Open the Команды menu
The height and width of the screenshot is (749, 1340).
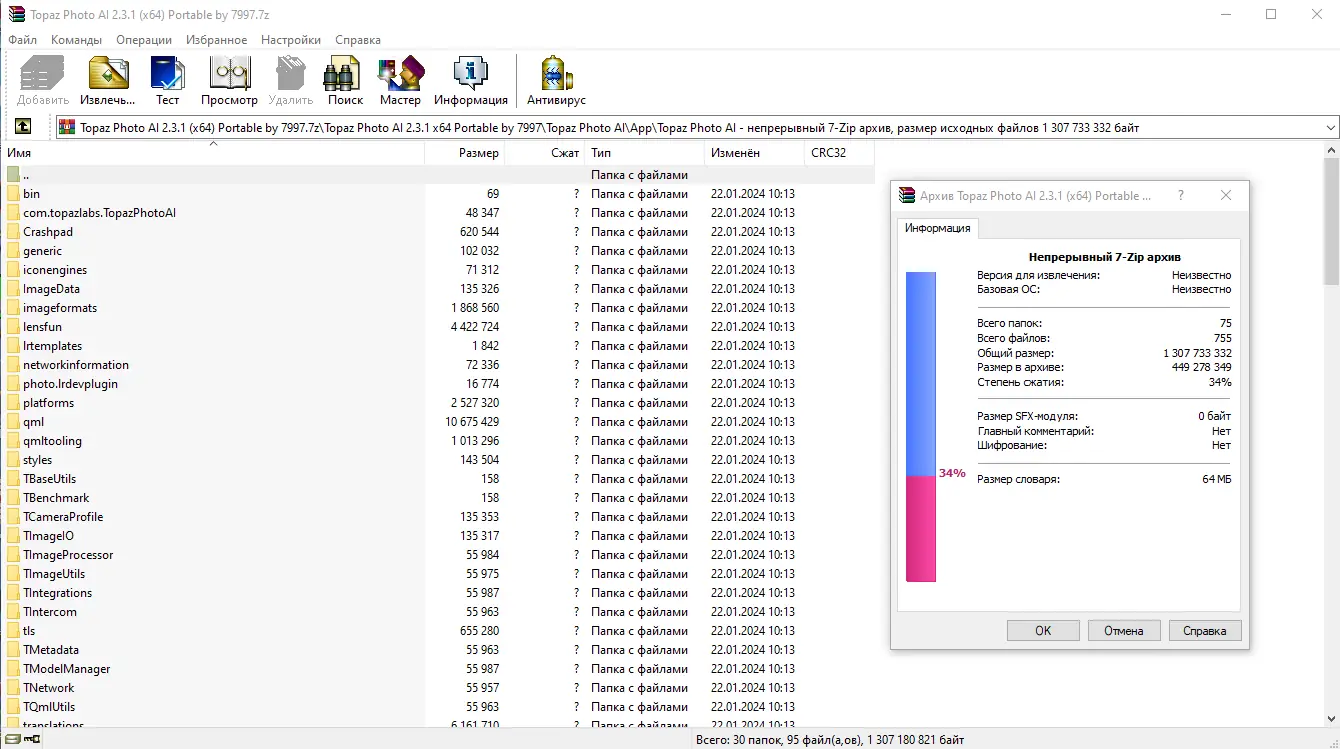click(76, 40)
